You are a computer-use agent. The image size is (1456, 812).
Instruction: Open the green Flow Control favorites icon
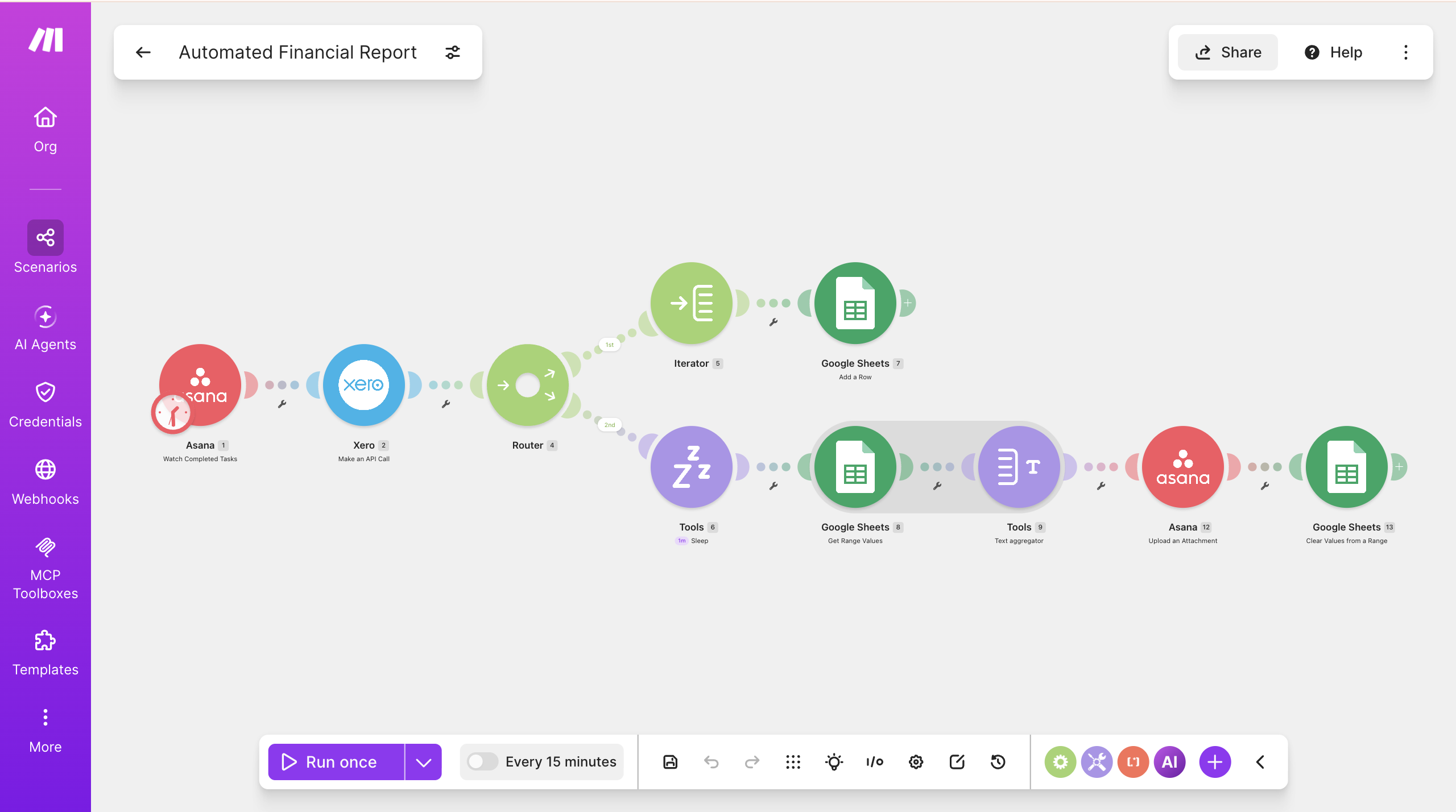click(1061, 762)
